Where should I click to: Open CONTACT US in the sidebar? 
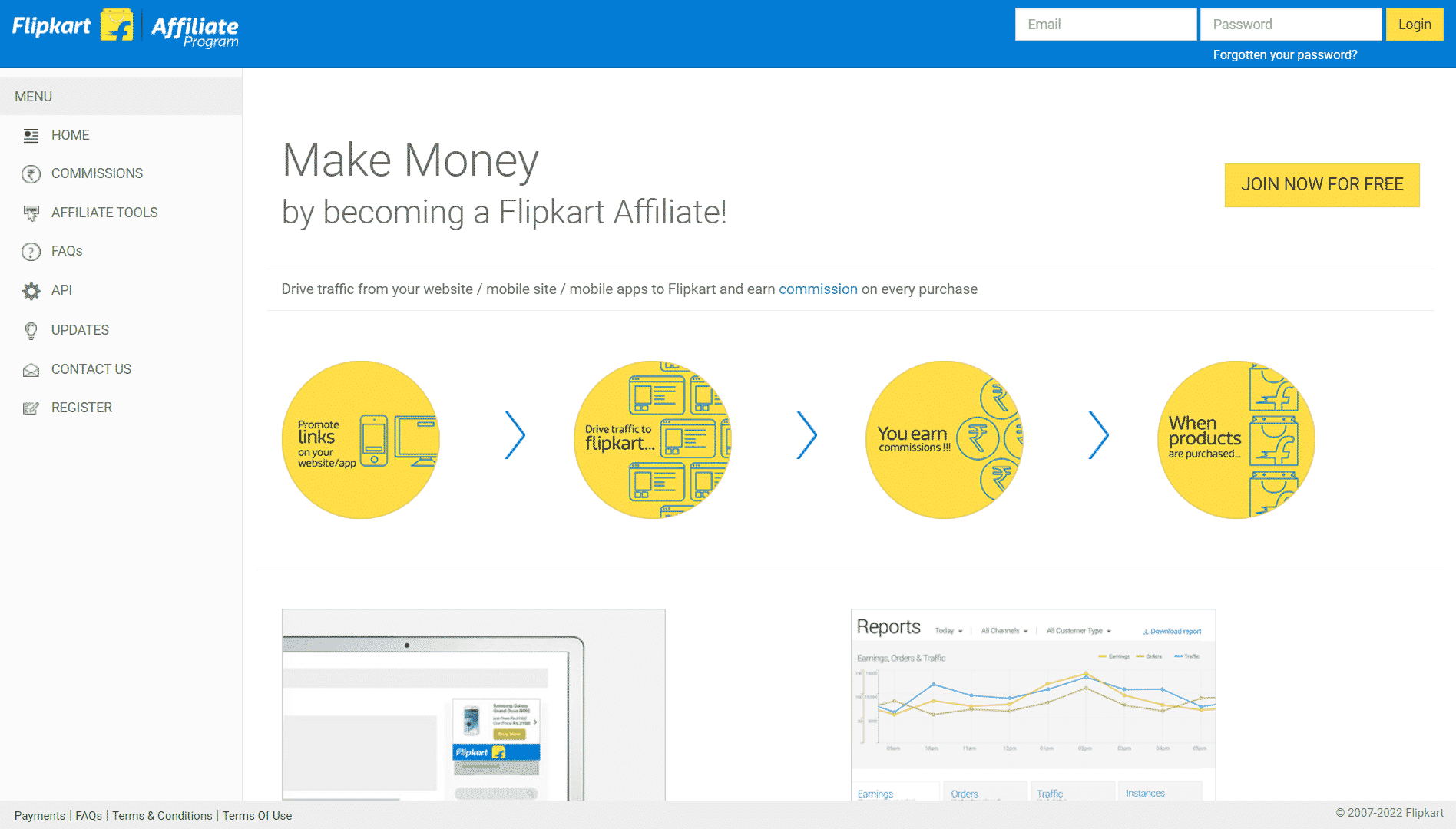pyautogui.click(x=91, y=369)
